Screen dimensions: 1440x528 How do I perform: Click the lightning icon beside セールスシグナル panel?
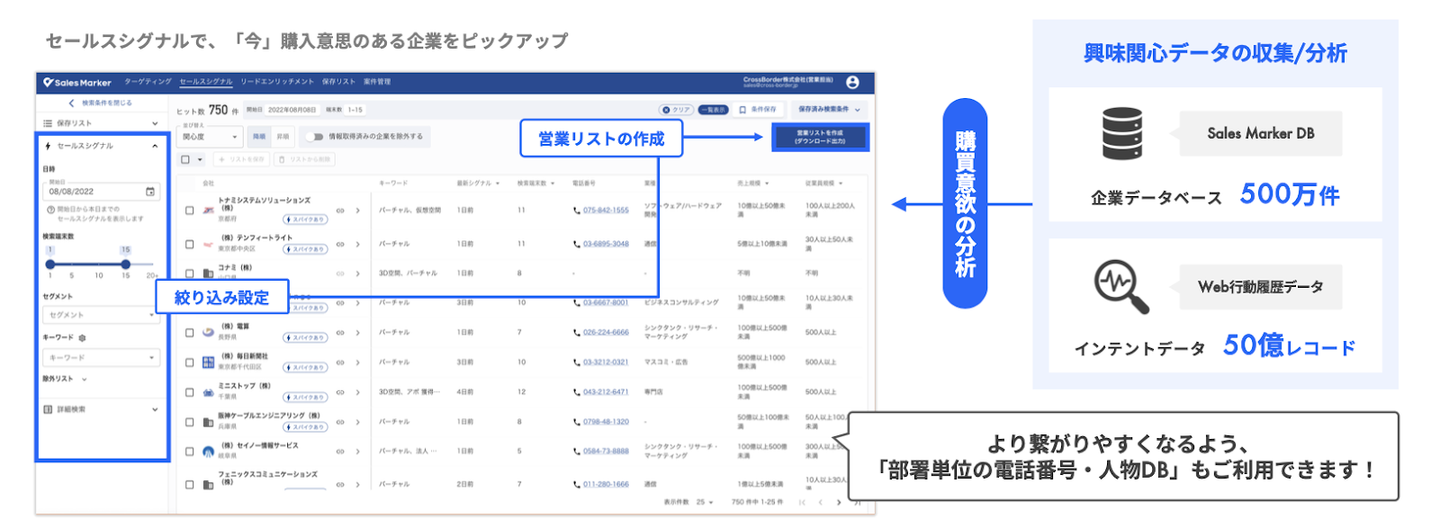pyautogui.click(x=49, y=145)
